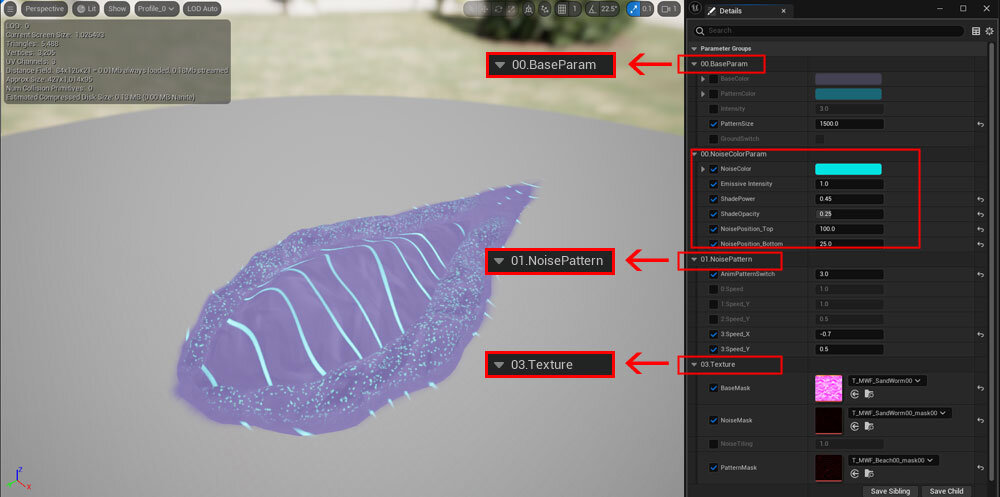Click the camera speed icon

[x=665, y=8]
